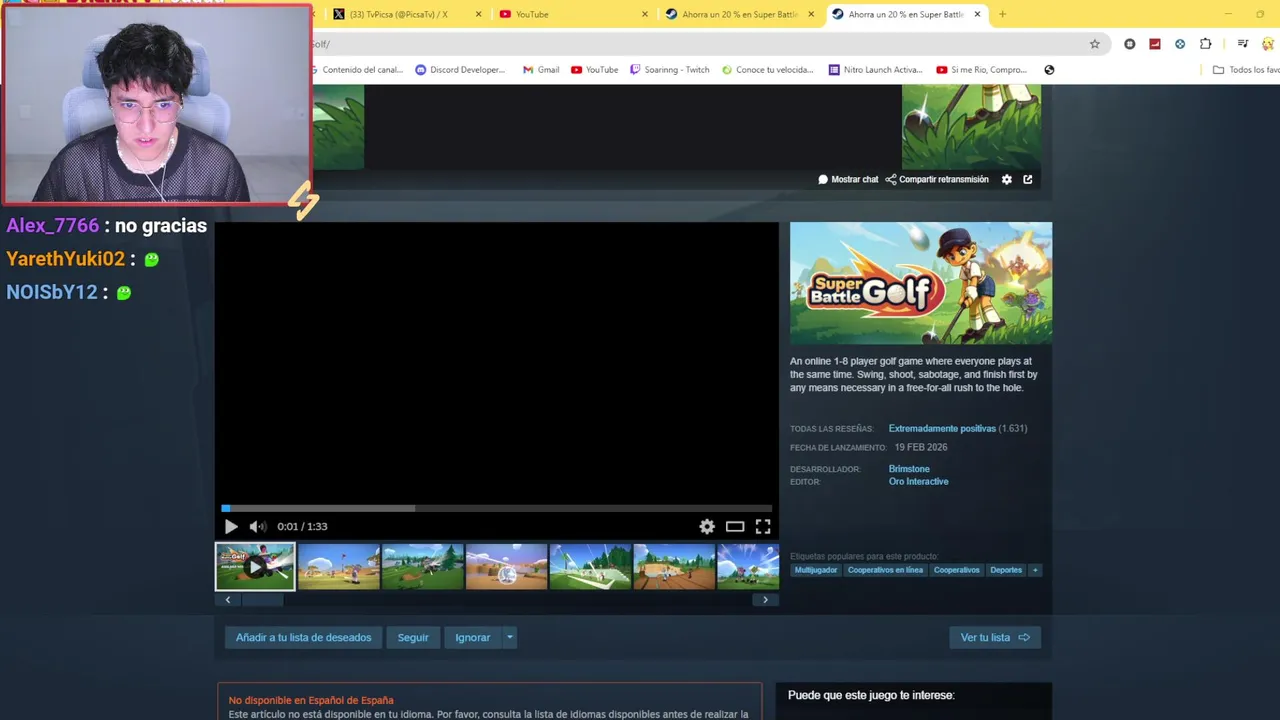Click left arrow of thumbnail strip
Image resolution: width=1280 pixels, height=720 pixels.
[x=227, y=600]
